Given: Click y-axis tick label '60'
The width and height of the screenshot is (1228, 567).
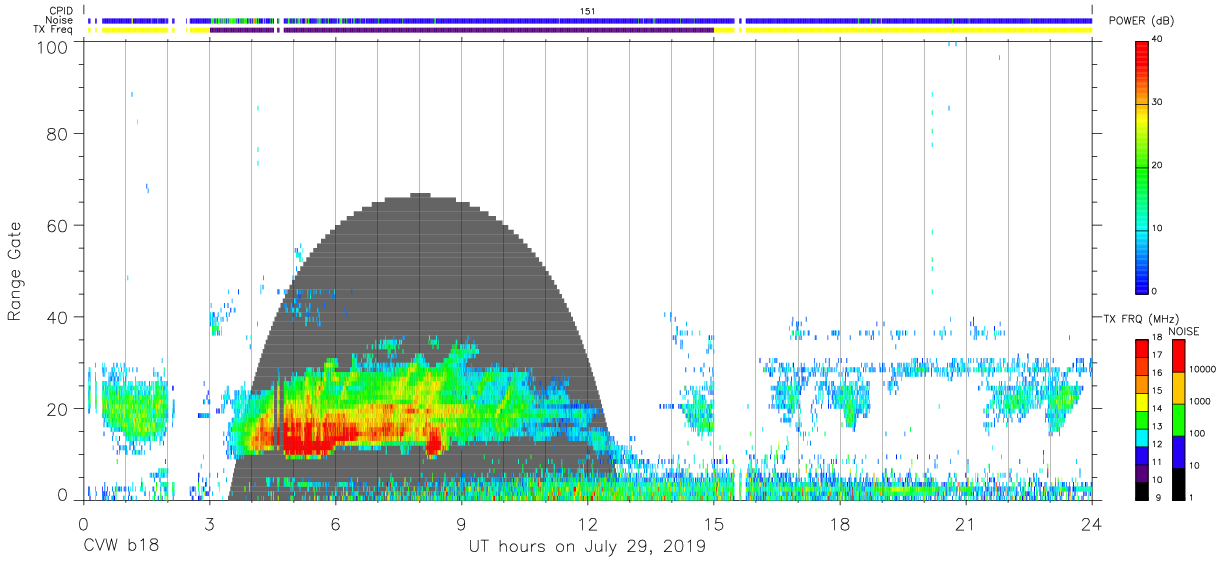Looking at the screenshot, I should click(x=58, y=225).
